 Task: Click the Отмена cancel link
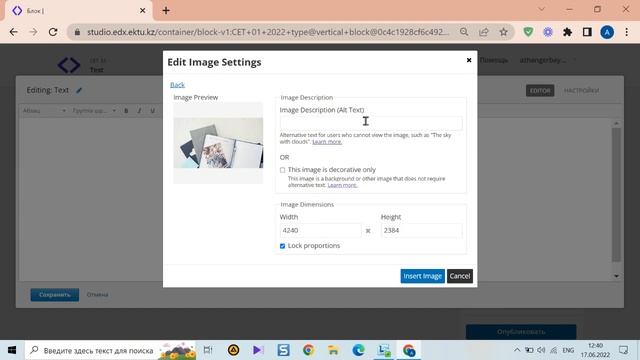pyautogui.click(x=97, y=294)
